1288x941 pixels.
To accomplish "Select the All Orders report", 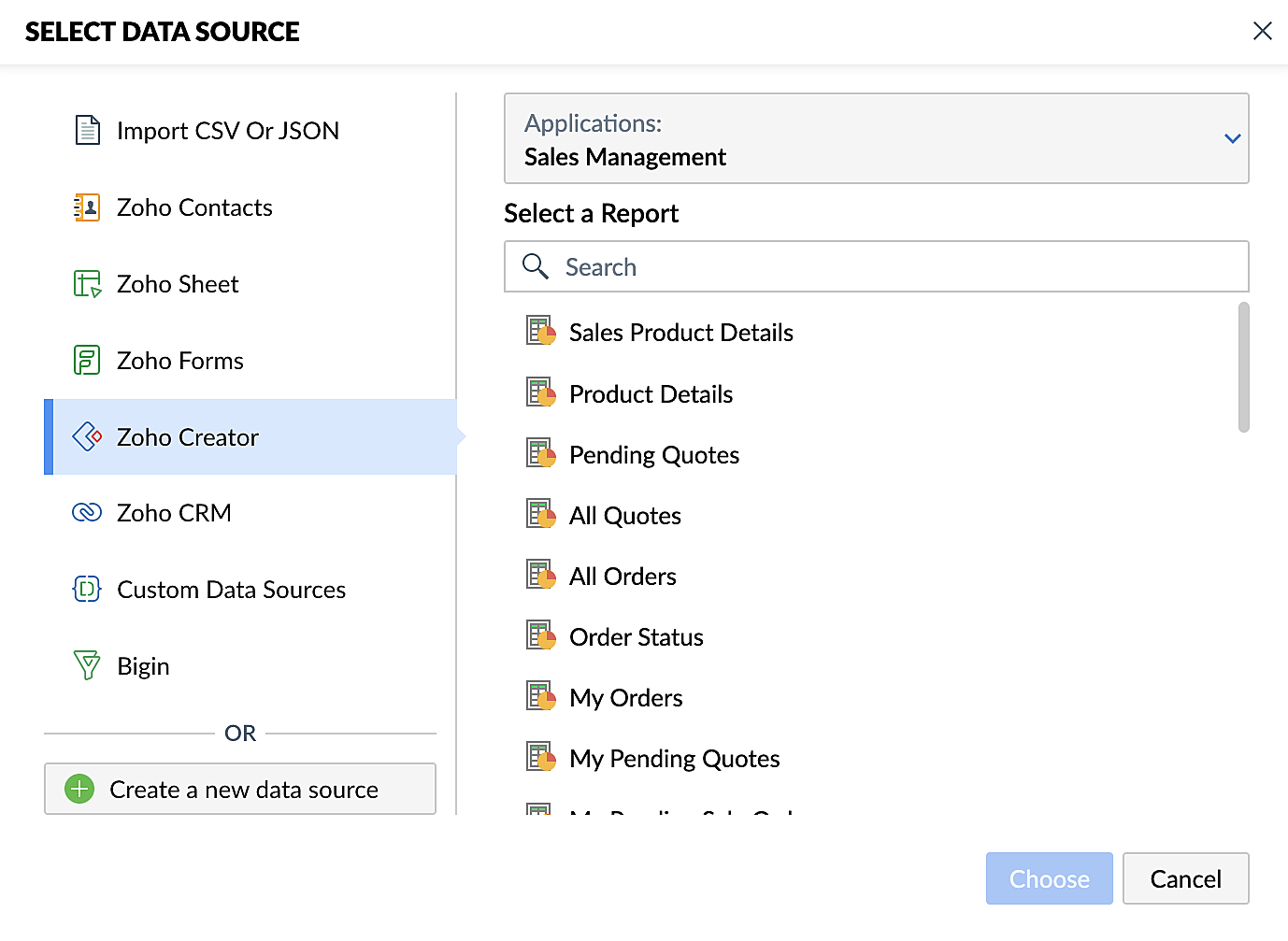I will [x=623, y=577].
